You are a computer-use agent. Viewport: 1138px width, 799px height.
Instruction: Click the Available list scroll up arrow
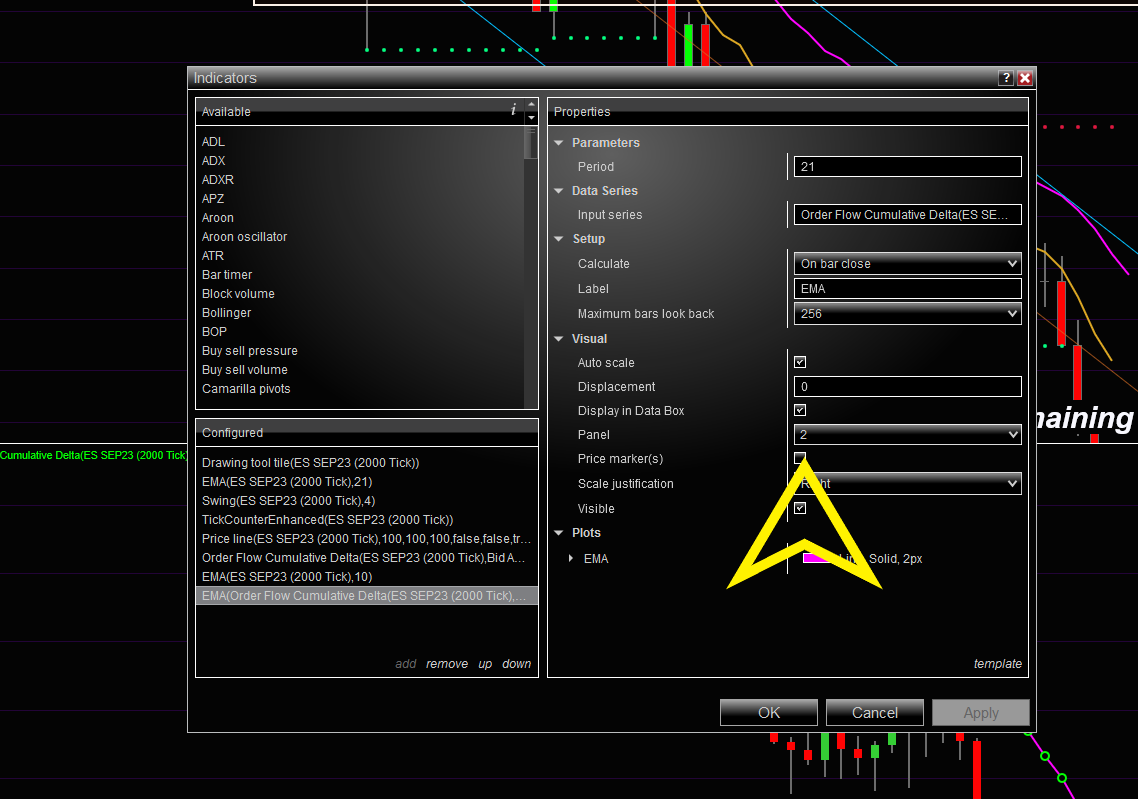pyautogui.click(x=531, y=105)
